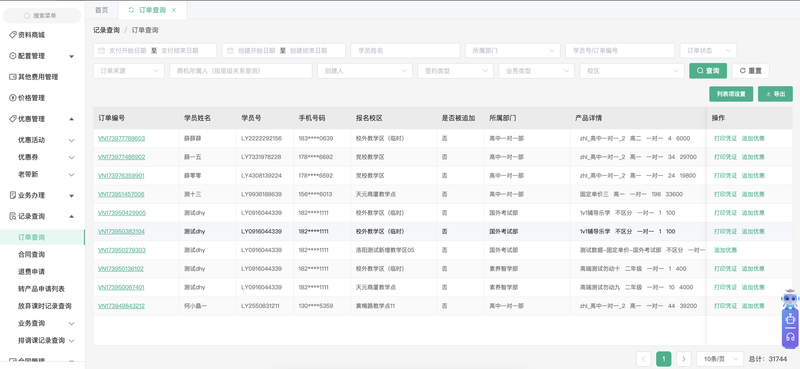Open 10条/页 page size dropdown
800x369 pixels.
[x=720, y=359]
